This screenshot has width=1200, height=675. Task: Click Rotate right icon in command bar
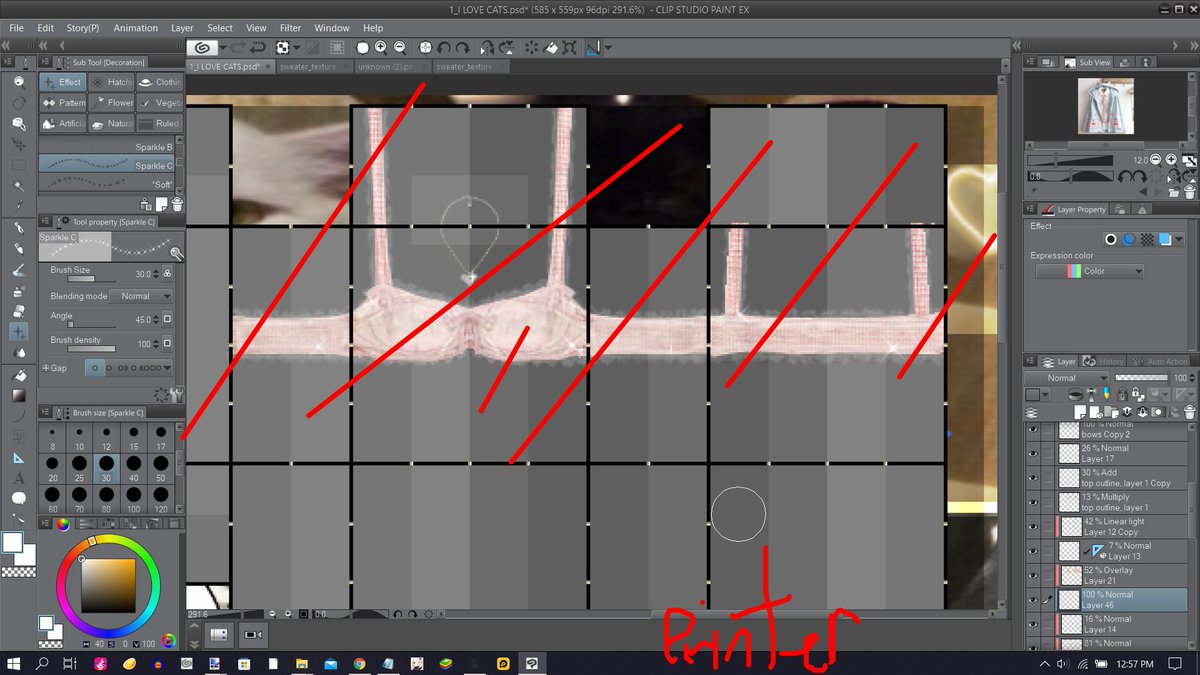pyautogui.click(x=461, y=47)
